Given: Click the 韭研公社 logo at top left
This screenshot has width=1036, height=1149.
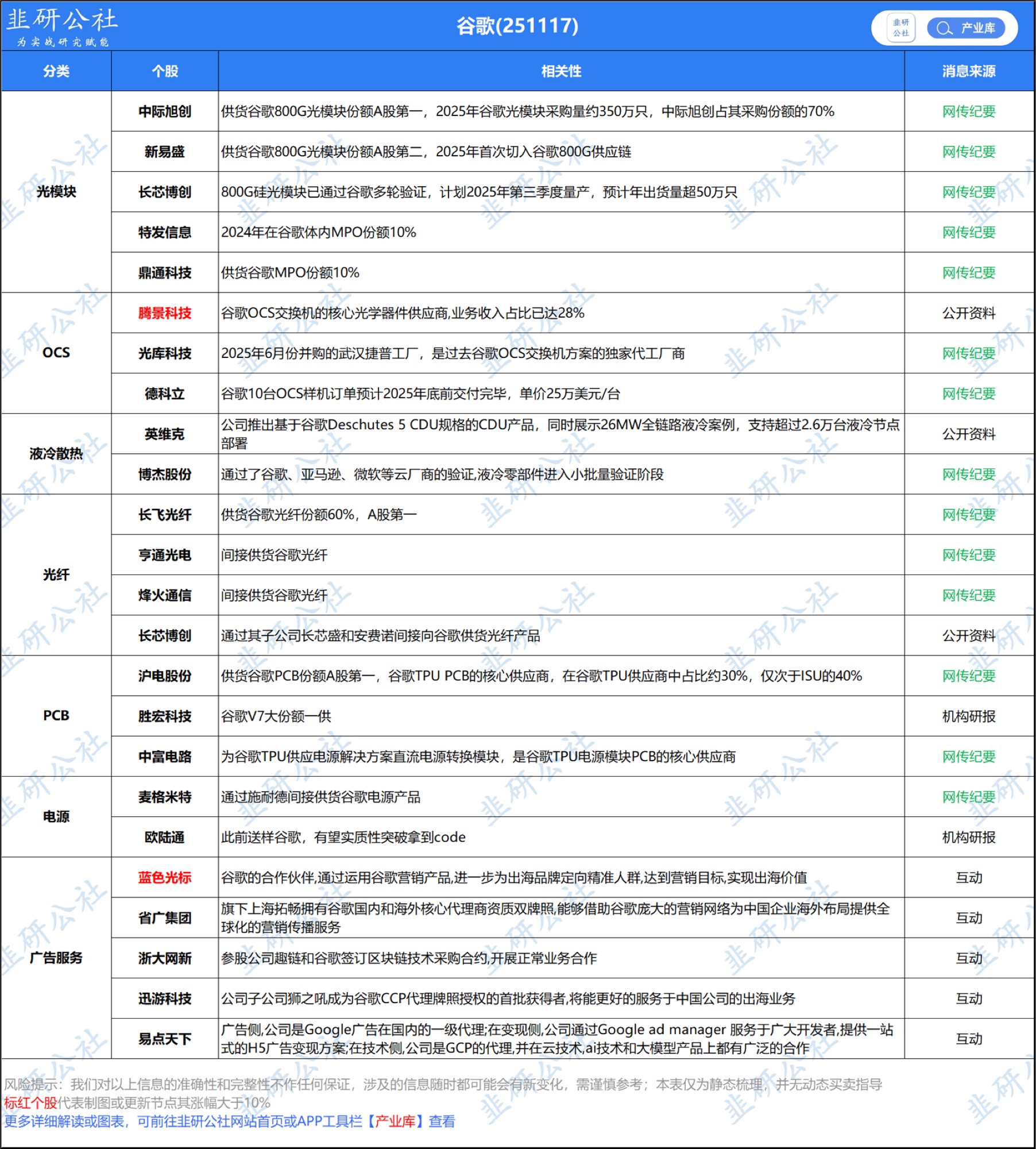Looking at the screenshot, I should 61,26.
